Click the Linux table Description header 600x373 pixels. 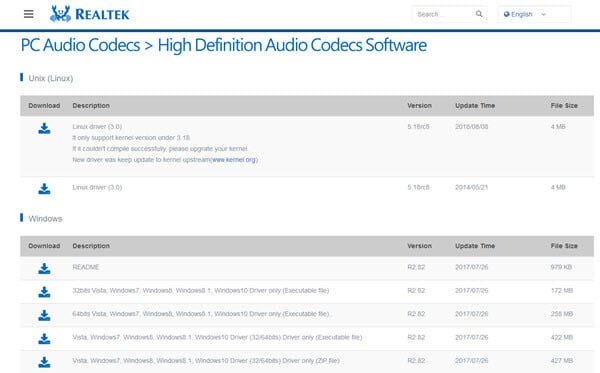coord(91,106)
